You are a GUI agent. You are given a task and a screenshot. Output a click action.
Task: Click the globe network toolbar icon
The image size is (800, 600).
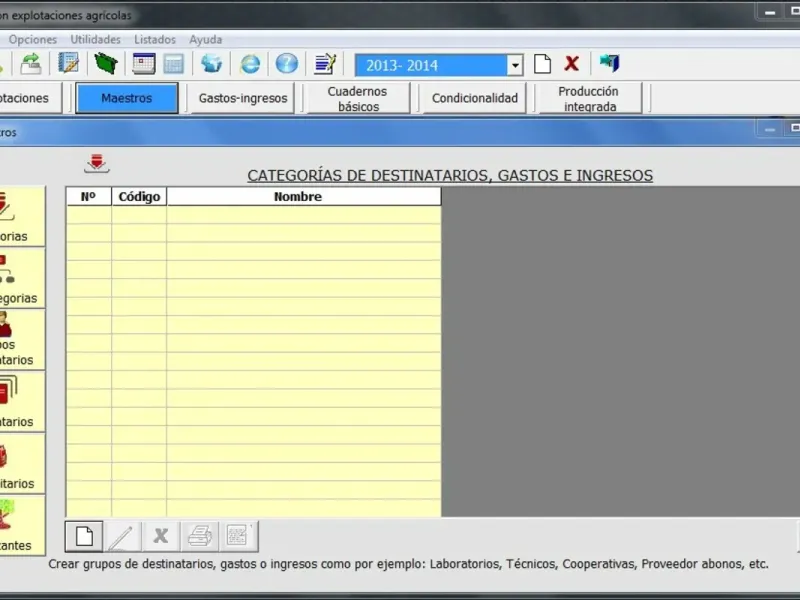tap(211, 64)
